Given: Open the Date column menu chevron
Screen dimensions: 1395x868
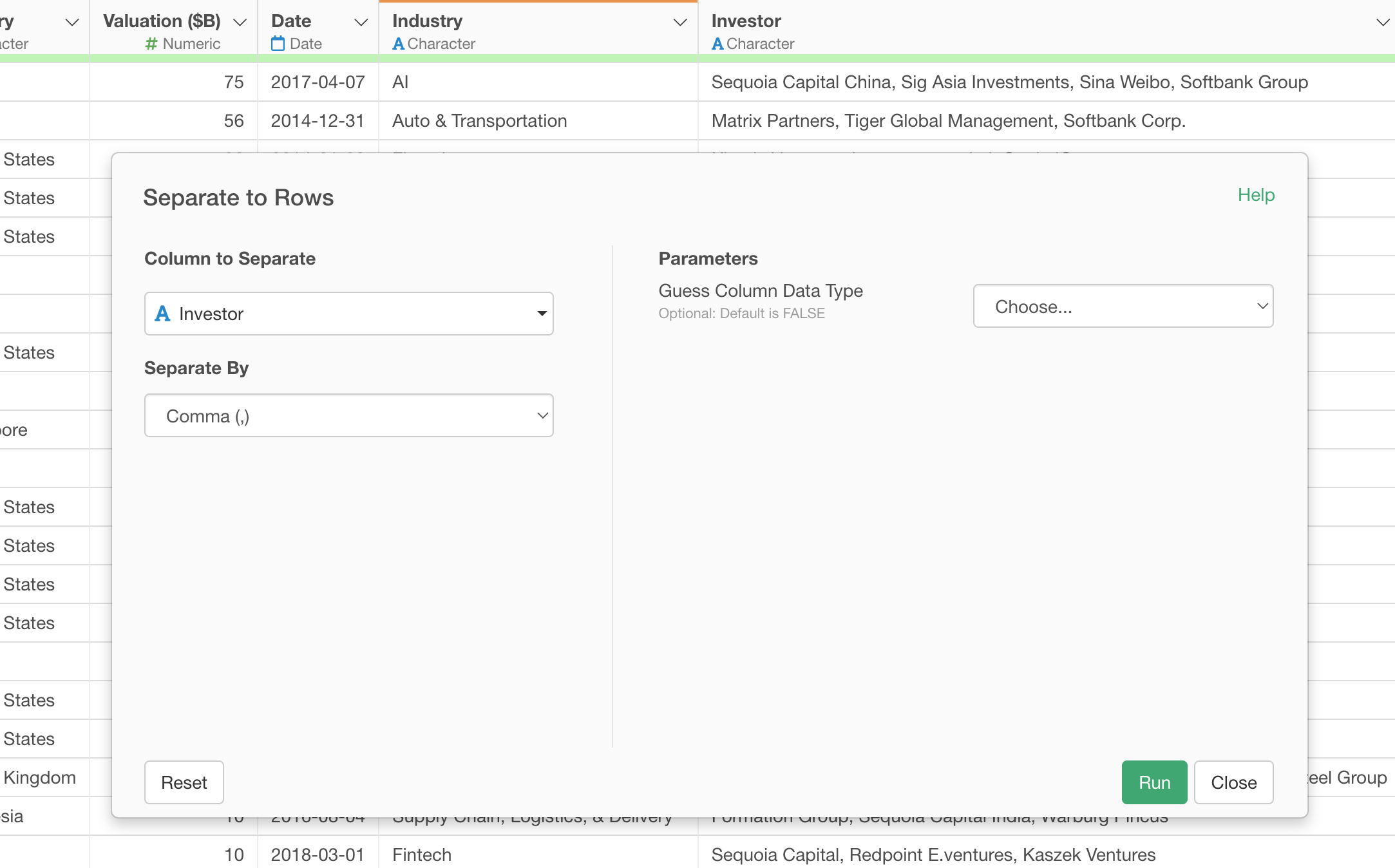Looking at the screenshot, I should pos(361,23).
